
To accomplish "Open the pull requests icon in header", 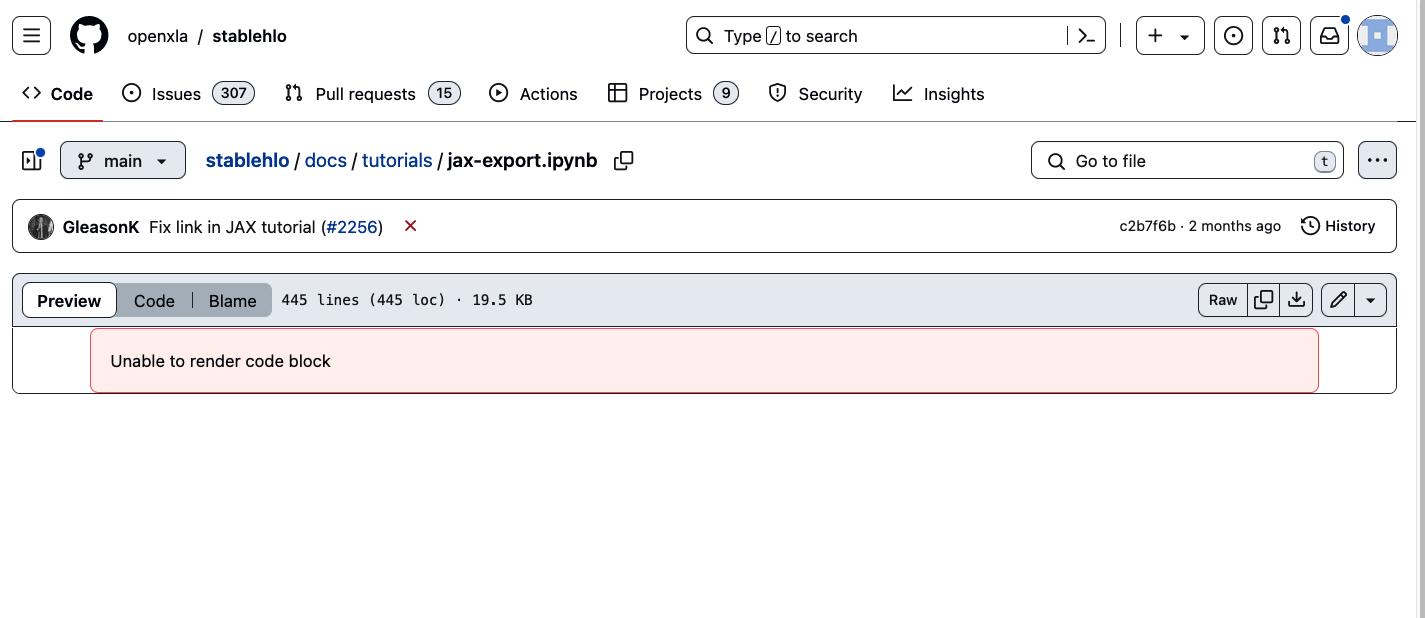I will tap(1281, 36).
